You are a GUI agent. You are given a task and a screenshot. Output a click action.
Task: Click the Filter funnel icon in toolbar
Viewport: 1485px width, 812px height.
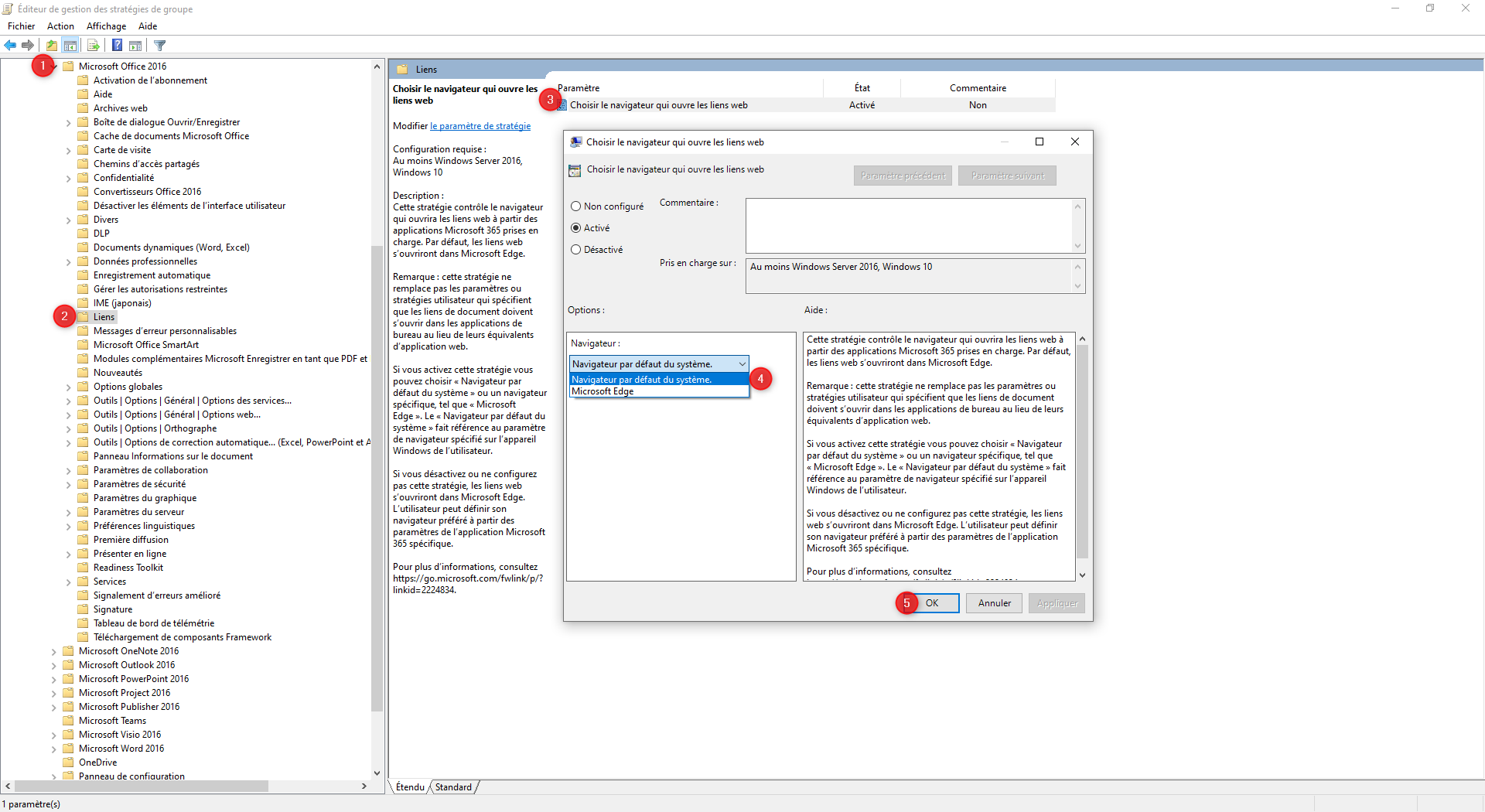pyautogui.click(x=160, y=46)
